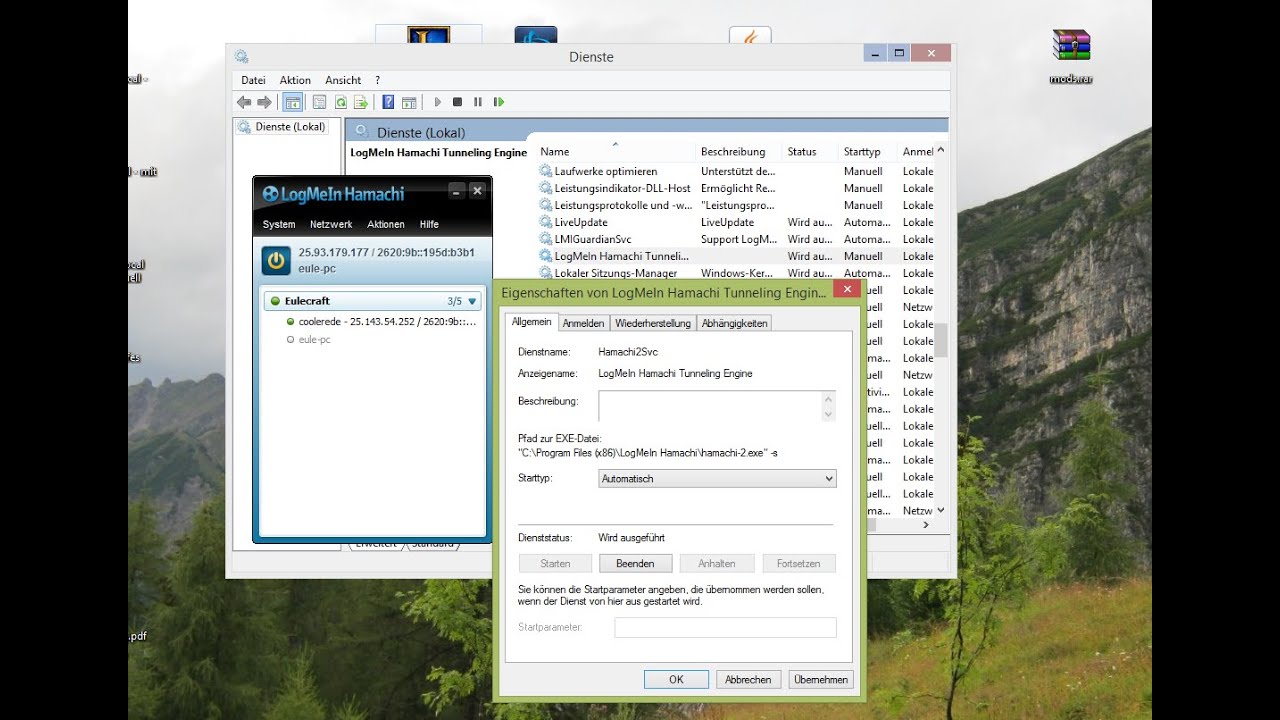
Task: Click gear icon of LMIGuardianSvc row
Action: pyautogui.click(x=545, y=239)
